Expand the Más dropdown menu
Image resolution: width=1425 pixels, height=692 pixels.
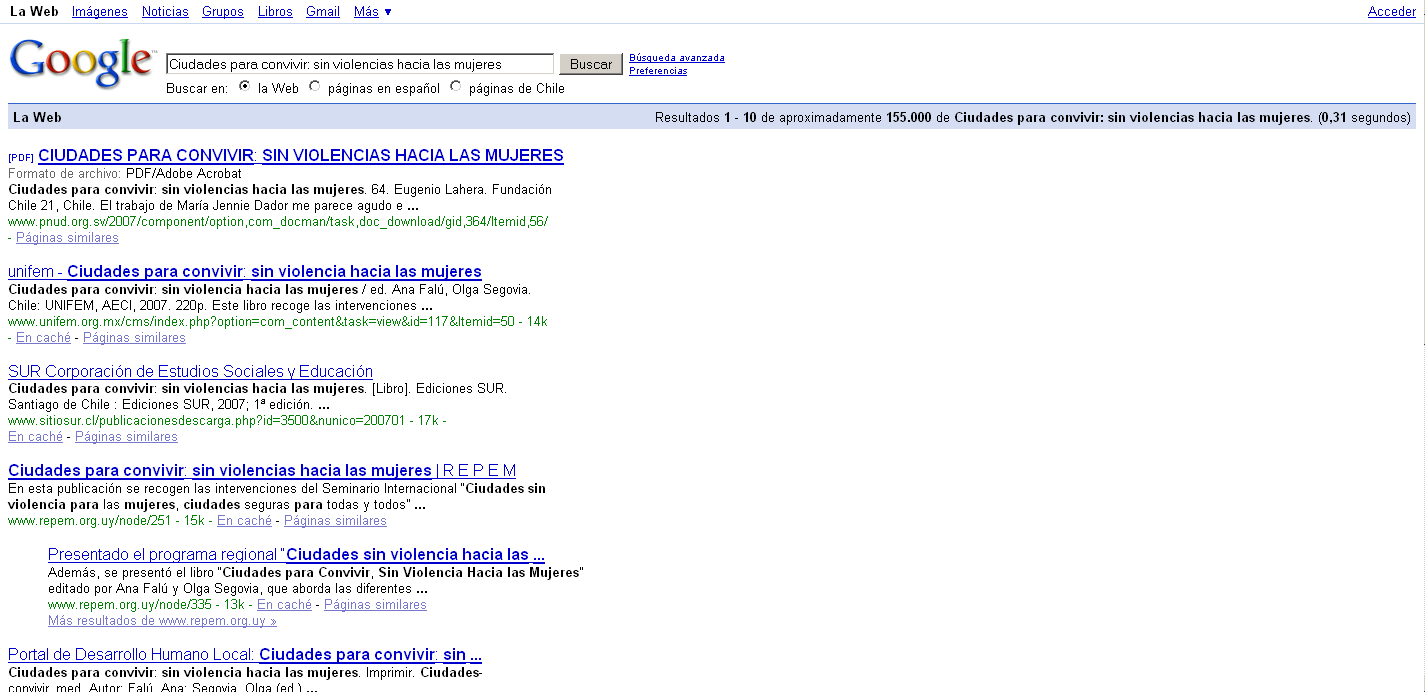coord(373,12)
